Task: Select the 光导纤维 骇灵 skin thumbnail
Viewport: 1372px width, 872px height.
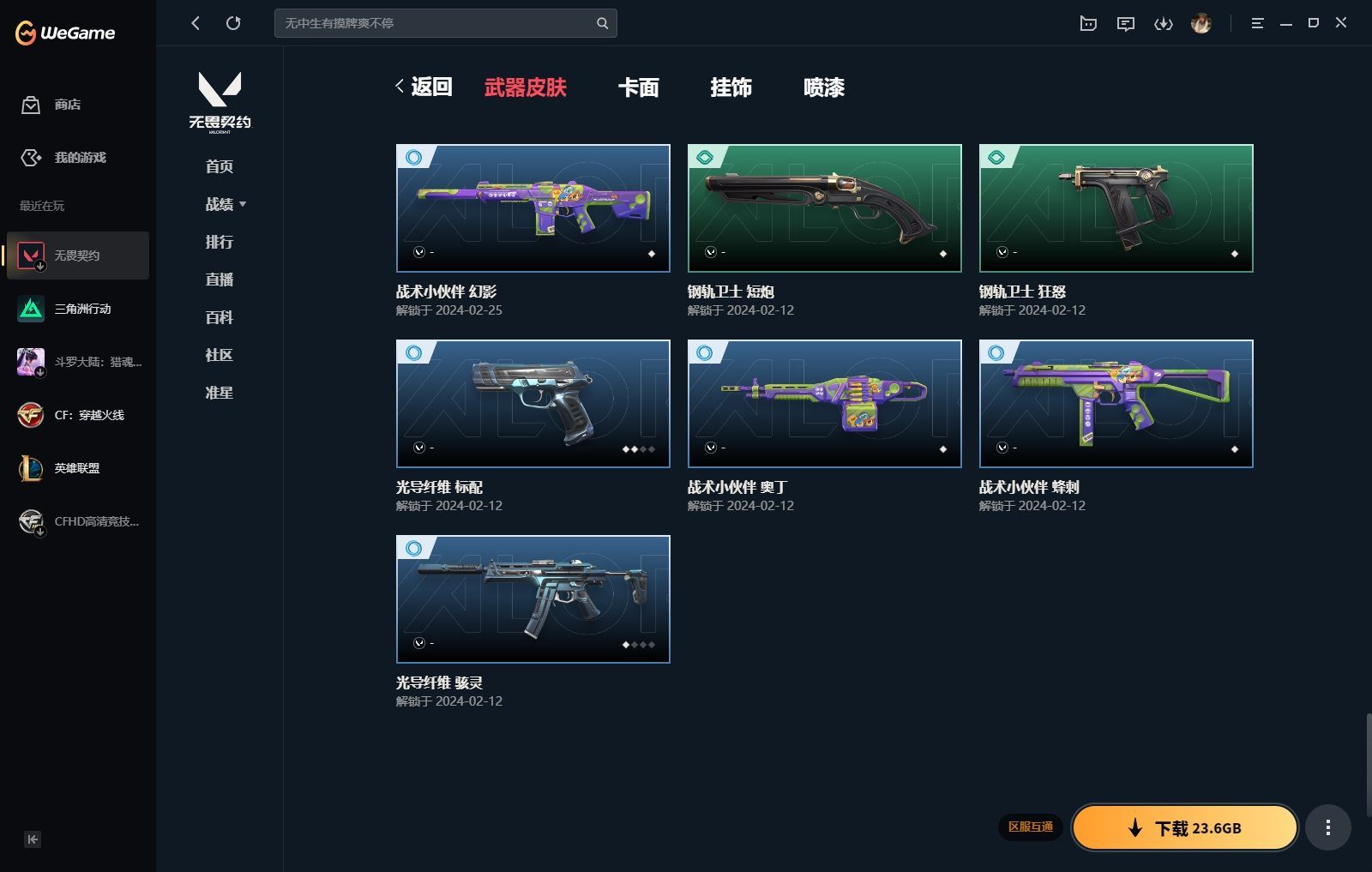Action: [533, 599]
